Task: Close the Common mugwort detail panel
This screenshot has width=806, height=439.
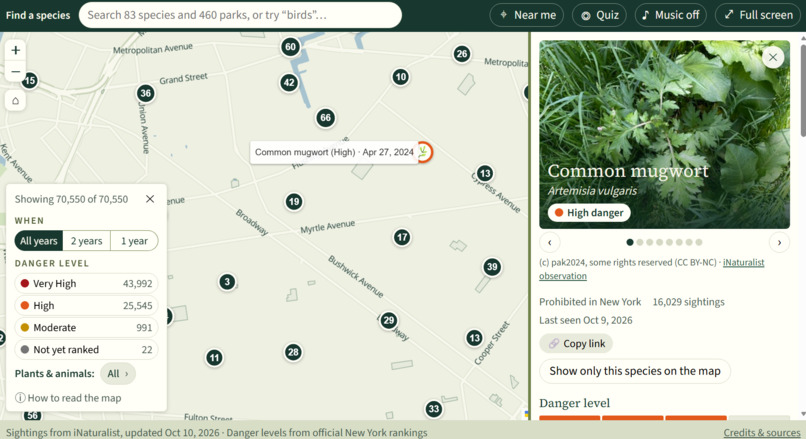Action: (773, 58)
